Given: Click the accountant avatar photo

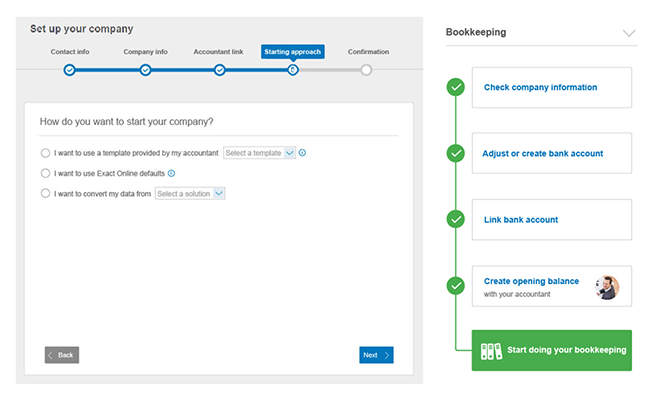Looking at the screenshot, I should (607, 287).
